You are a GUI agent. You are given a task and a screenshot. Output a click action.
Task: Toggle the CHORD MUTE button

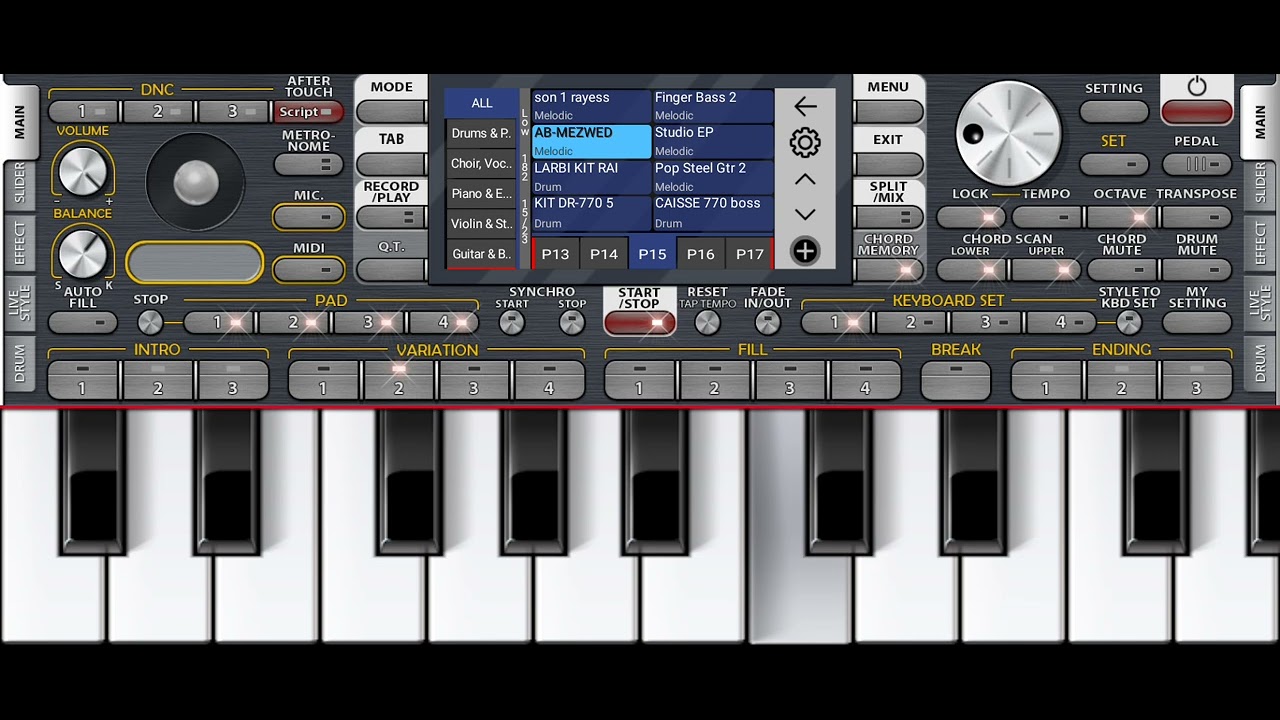(1122, 270)
